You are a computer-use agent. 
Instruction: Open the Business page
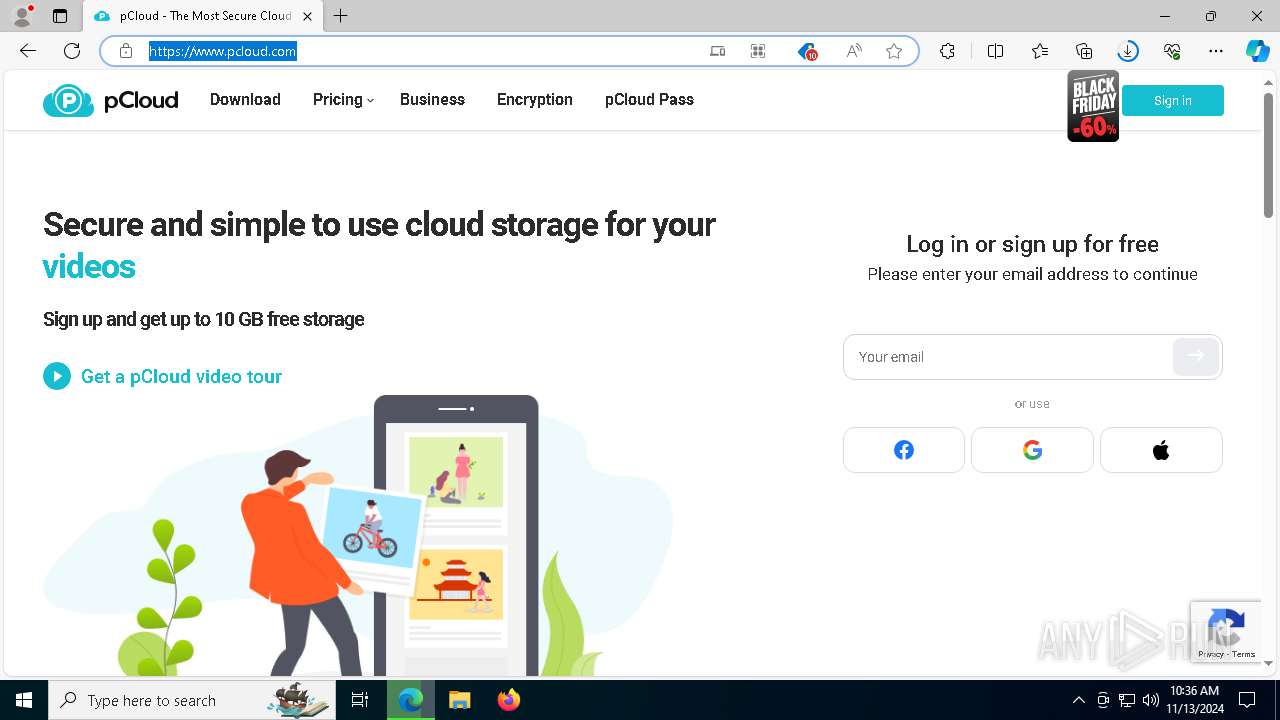click(432, 99)
